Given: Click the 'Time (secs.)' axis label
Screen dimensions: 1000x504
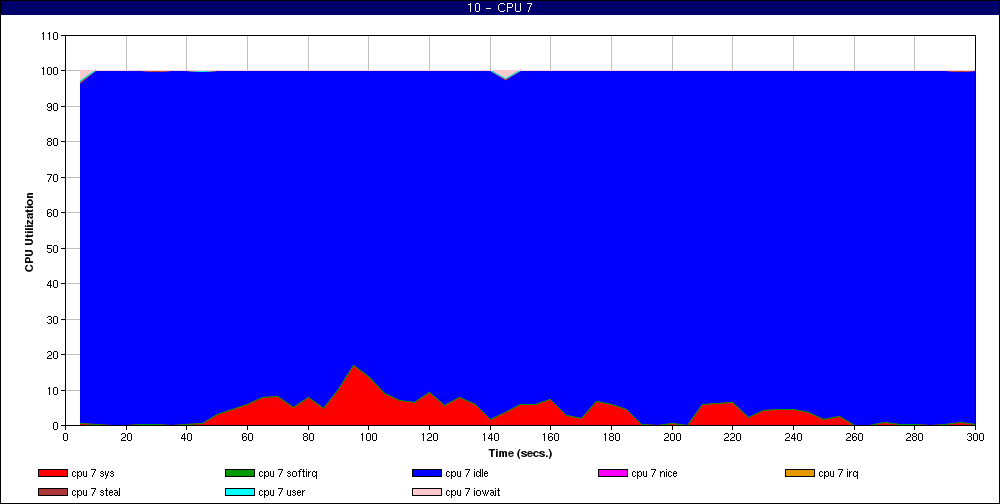Looking at the screenshot, I should 520,454.
